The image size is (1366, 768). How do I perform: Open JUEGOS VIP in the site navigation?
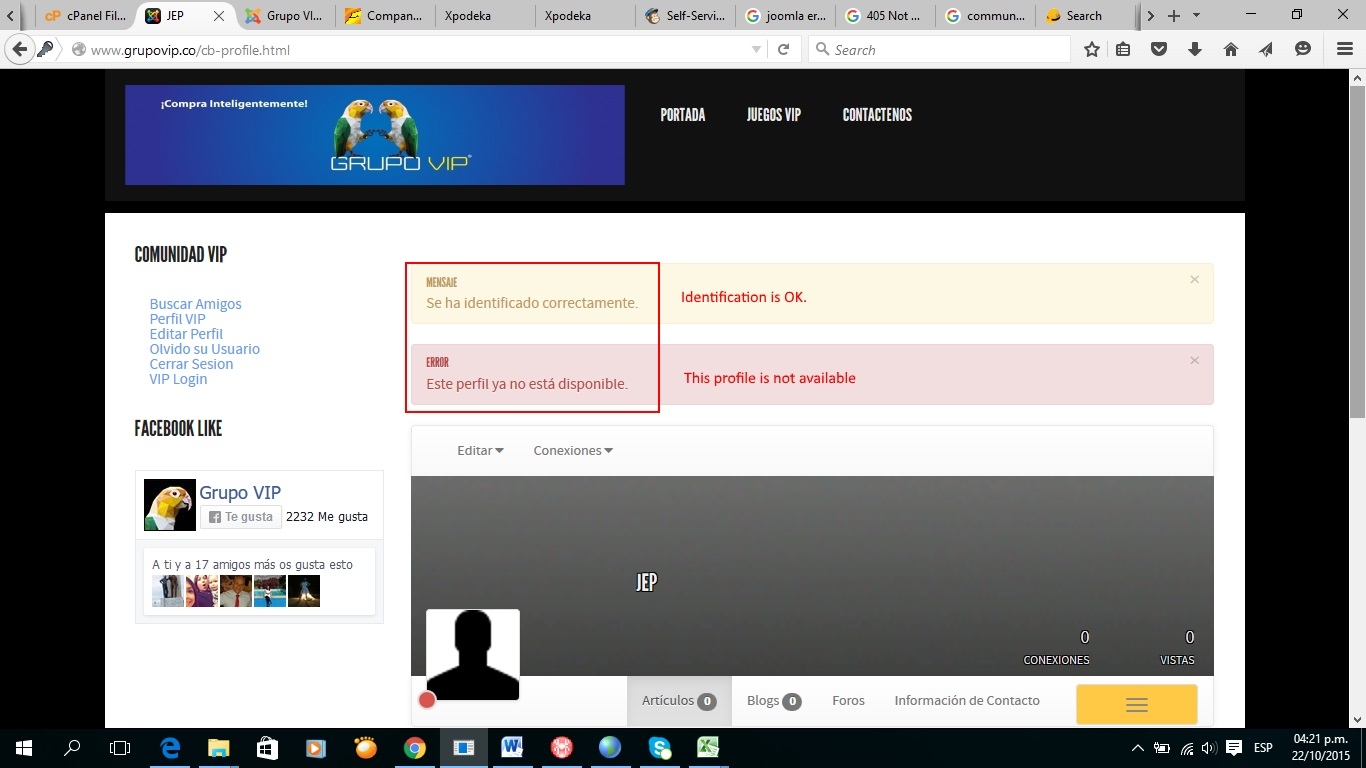coord(774,115)
